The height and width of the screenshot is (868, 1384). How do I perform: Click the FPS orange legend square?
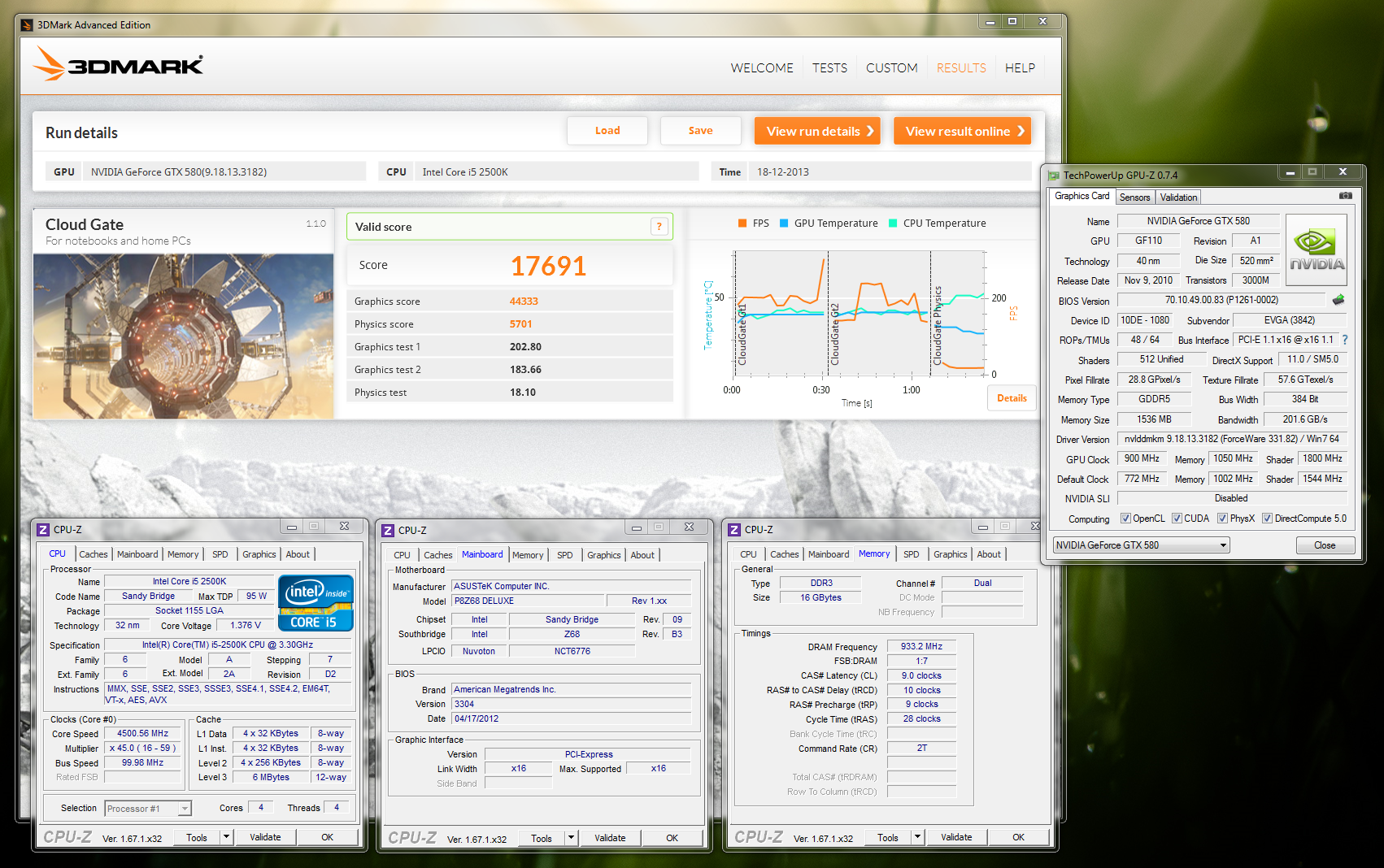point(742,223)
